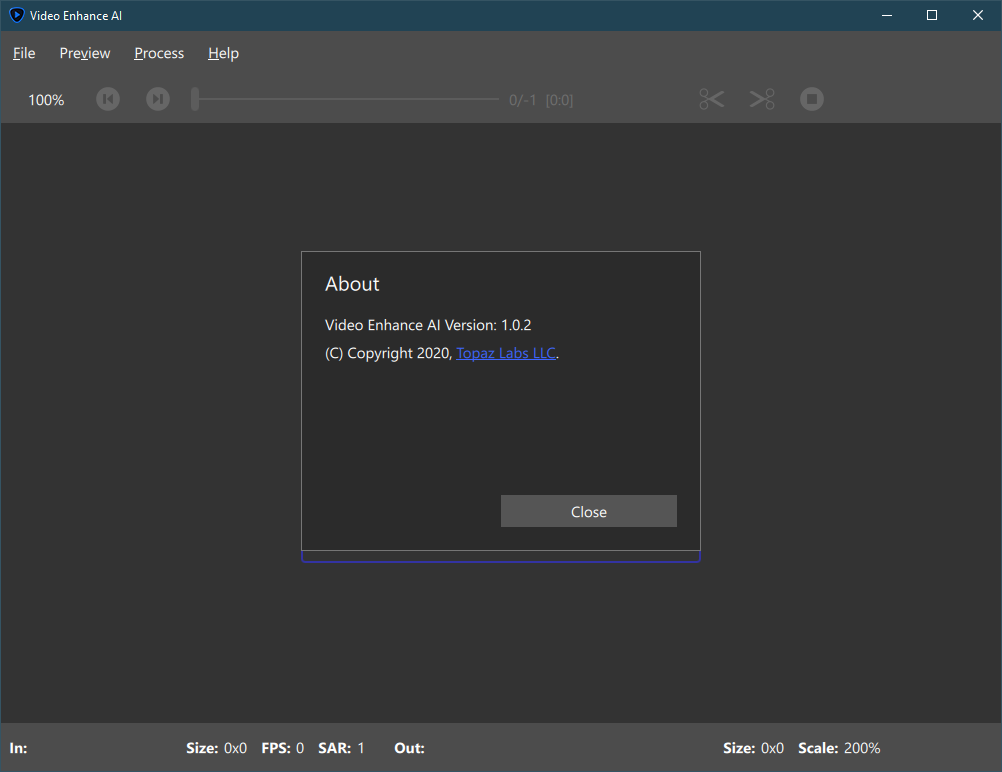
Task: Open the Preview menu
Action: (85, 53)
